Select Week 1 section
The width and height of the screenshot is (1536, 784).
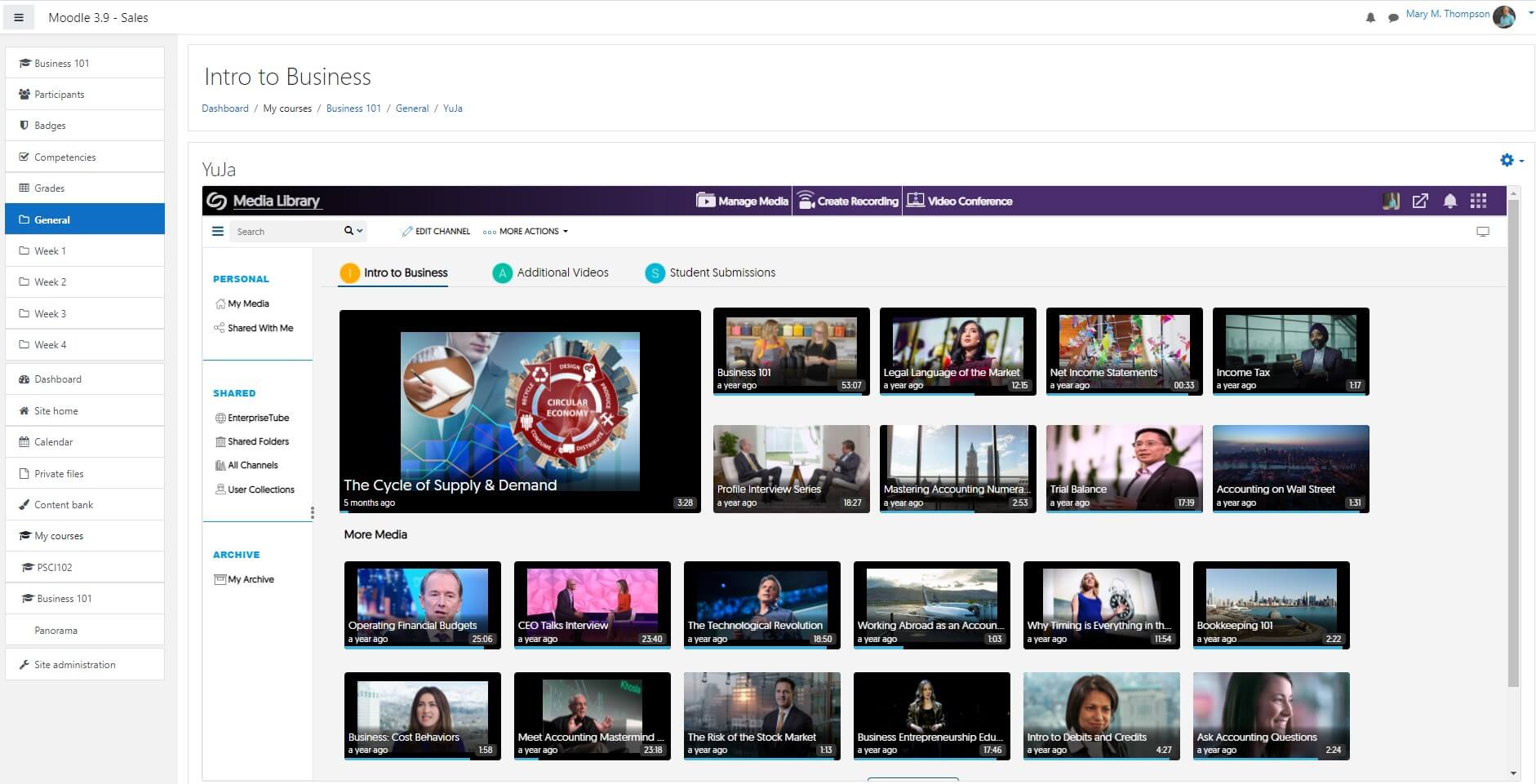(85, 251)
